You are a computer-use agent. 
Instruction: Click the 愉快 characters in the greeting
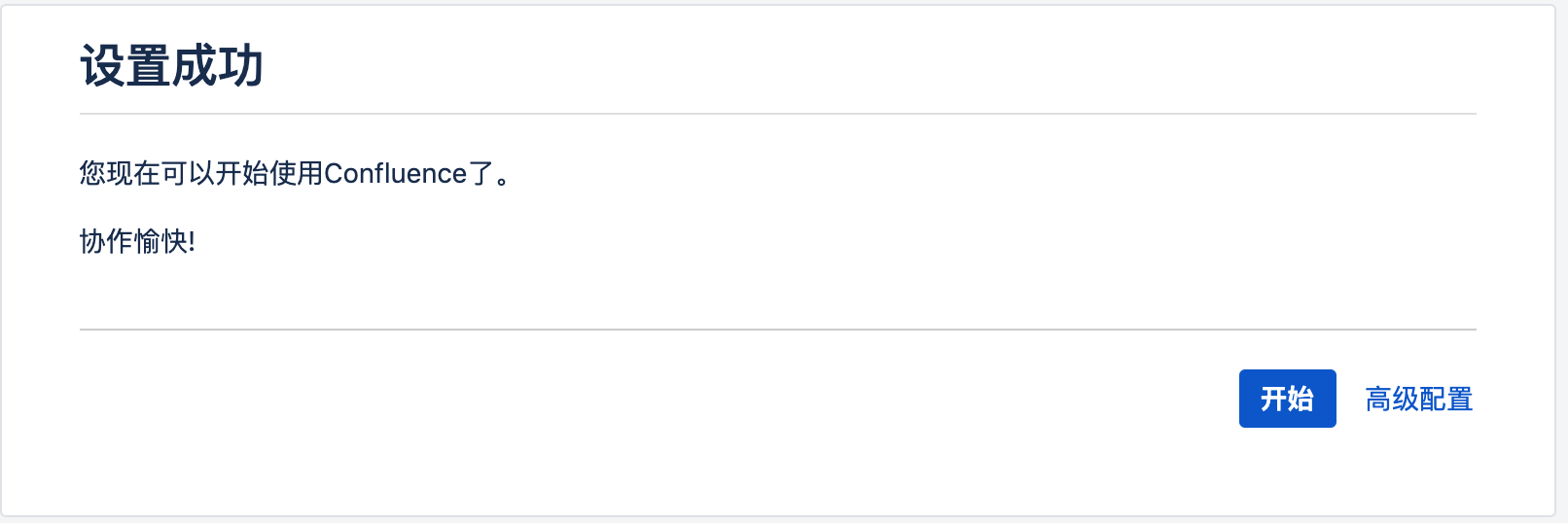[160, 241]
